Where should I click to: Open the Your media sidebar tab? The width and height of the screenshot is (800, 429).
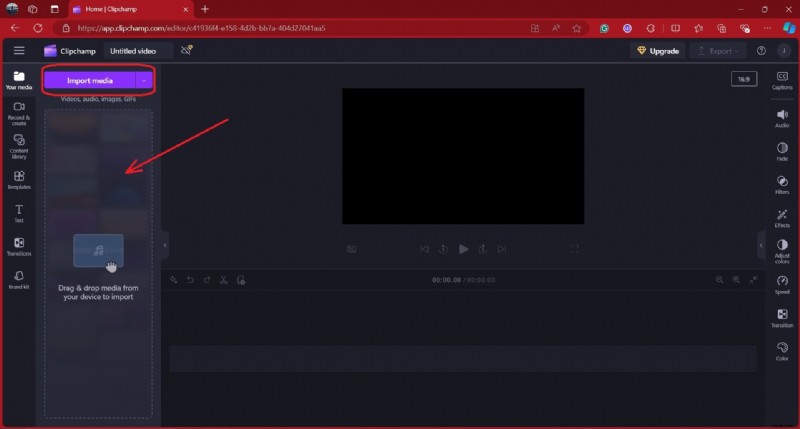click(x=19, y=80)
